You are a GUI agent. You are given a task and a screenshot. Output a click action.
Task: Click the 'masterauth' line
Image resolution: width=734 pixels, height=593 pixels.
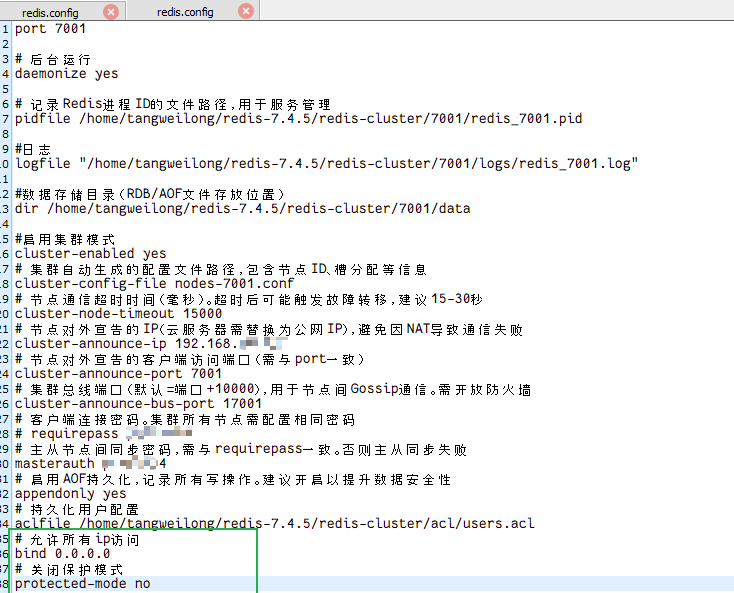(90, 463)
